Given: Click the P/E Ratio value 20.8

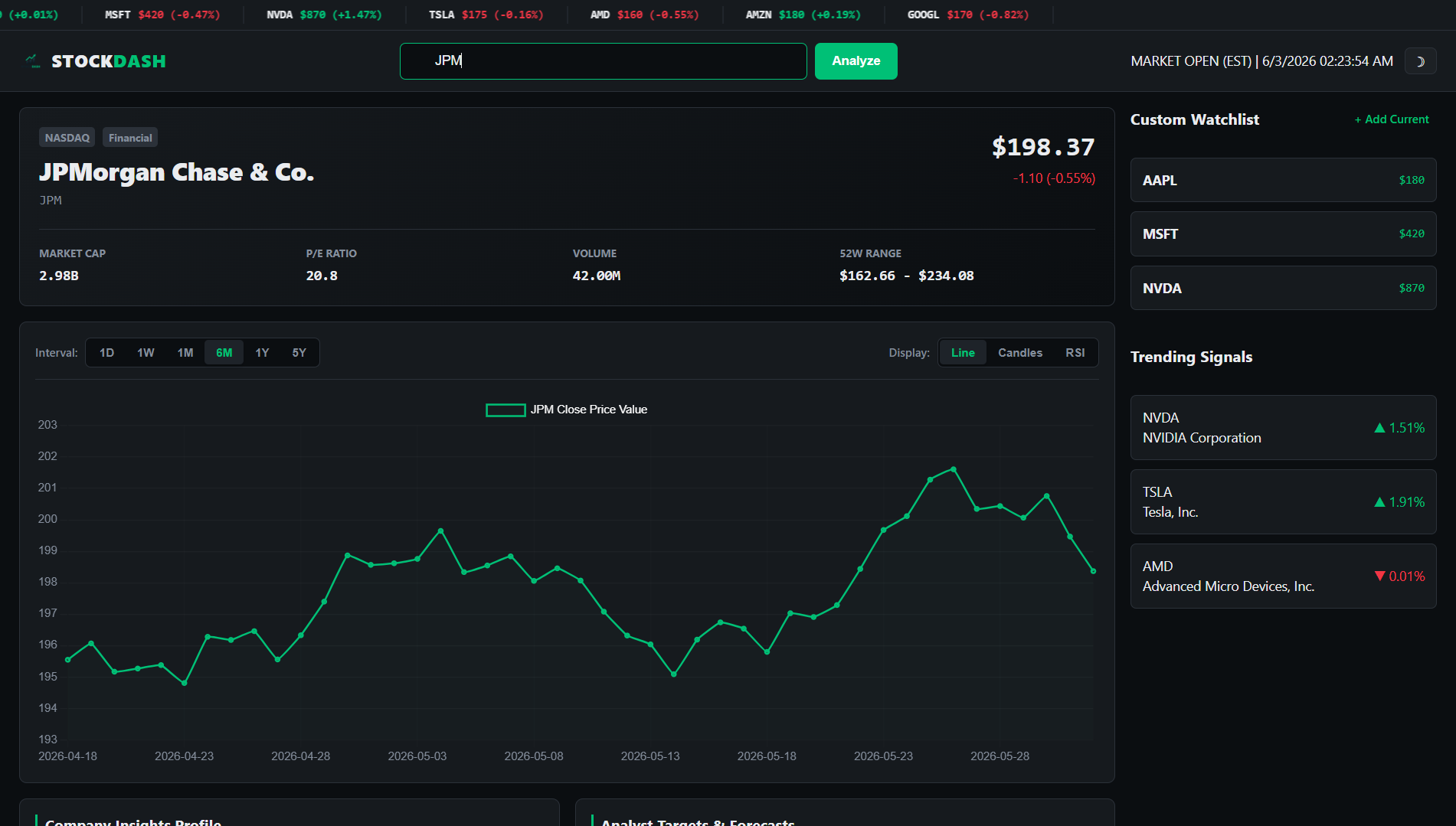Looking at the screenshot, I should point(322,276).
